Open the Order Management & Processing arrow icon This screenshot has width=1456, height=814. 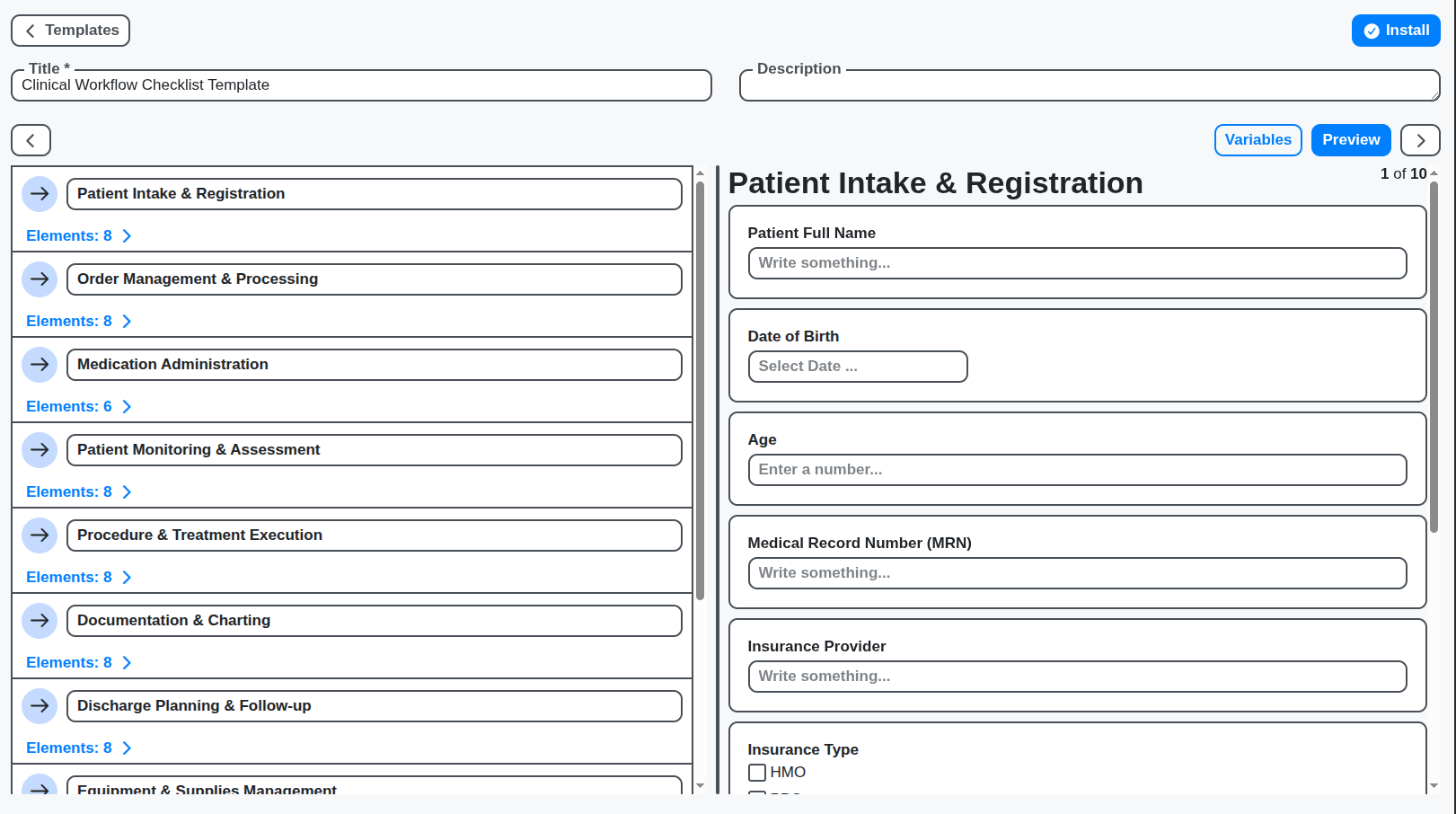click(x=40, y=279)
